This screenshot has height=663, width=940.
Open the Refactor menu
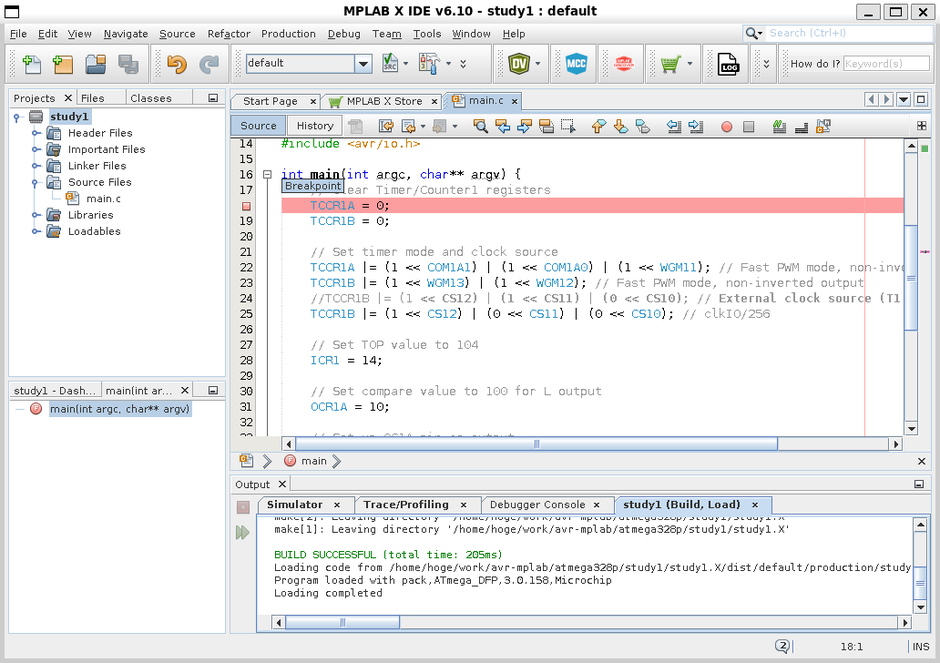(x=229, y=34)
